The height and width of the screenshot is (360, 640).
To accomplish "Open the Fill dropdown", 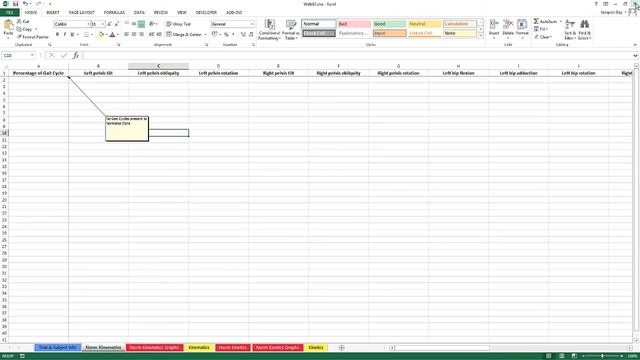I will pos(541,29).
